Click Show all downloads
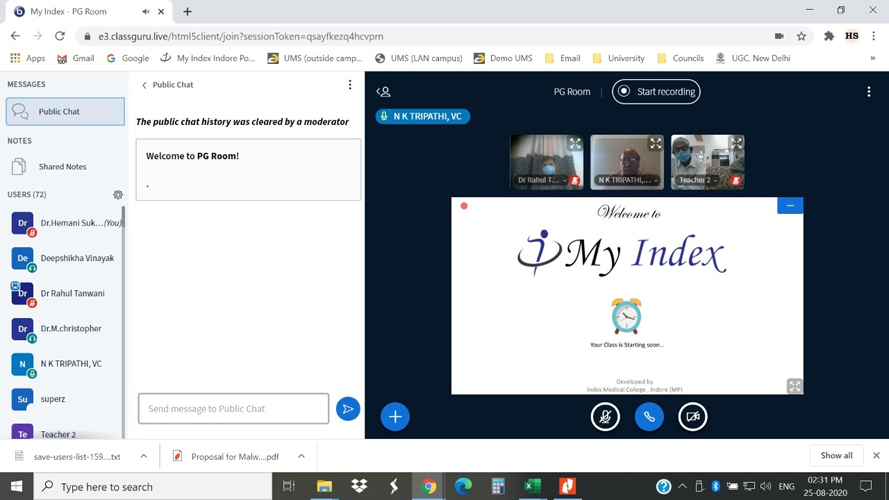 pos(836,455)
